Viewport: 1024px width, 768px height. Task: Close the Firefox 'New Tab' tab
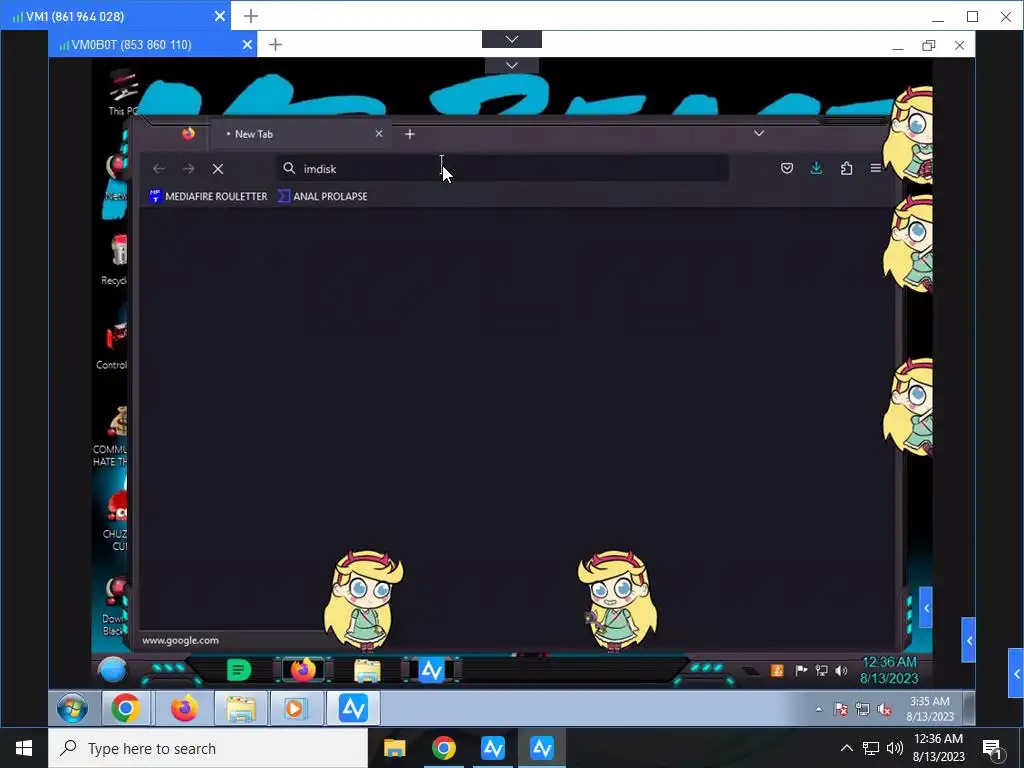(379, 134)
